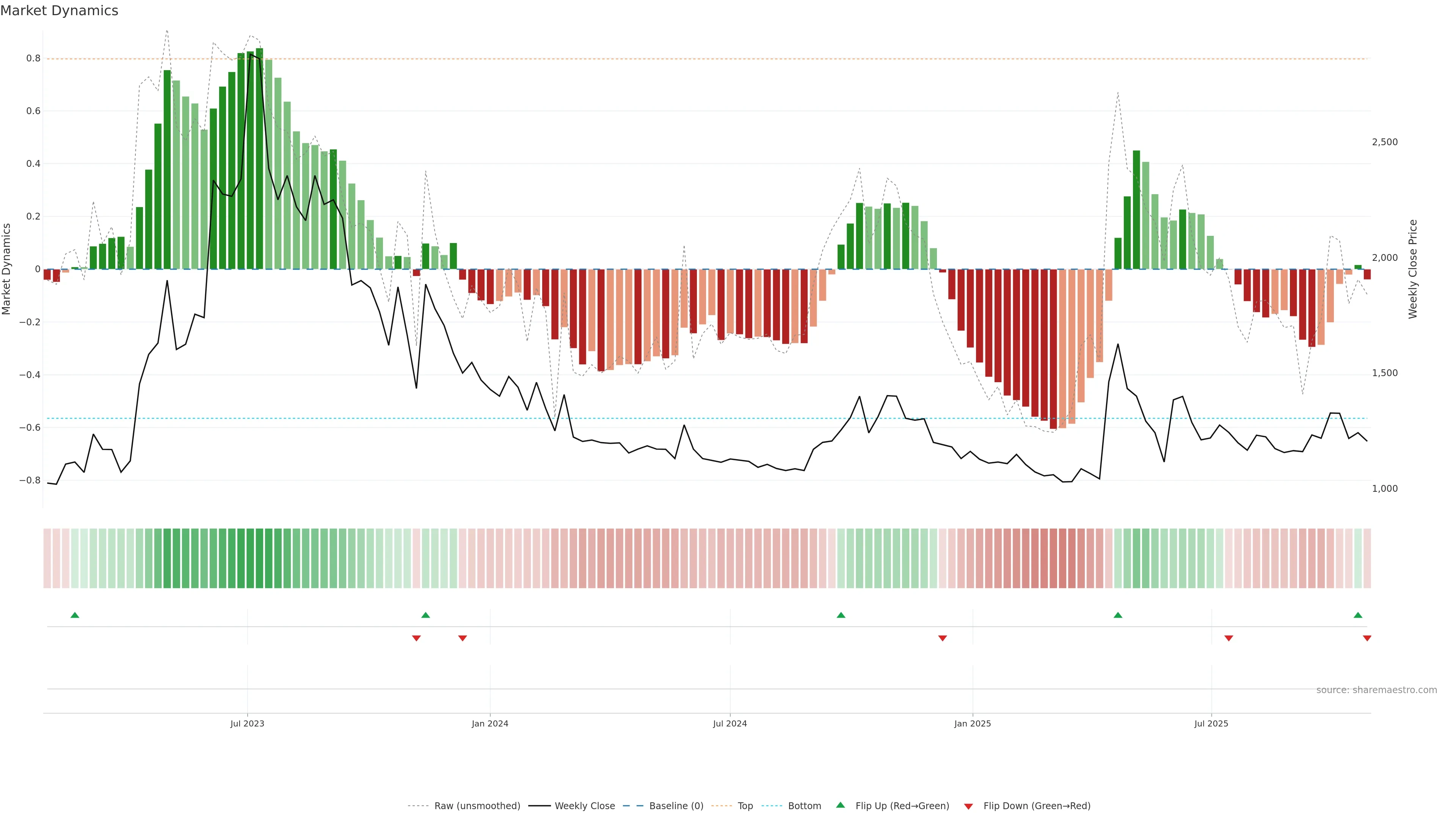Toggle the Weekly Close legend entry
The height and width of the screenshot is (819, 1456).
584,806
